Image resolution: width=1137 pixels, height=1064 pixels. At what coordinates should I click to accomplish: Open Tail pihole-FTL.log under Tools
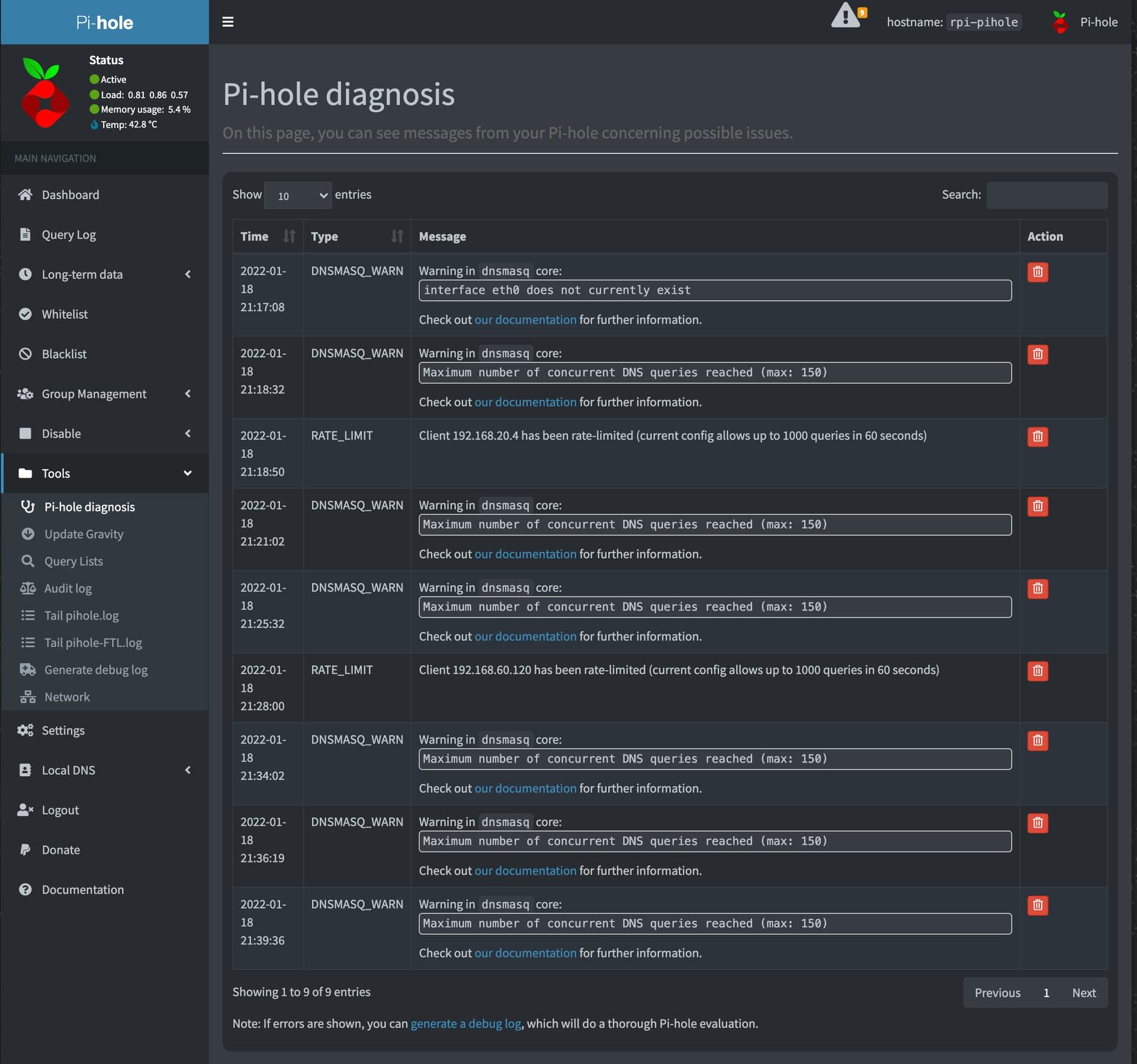[105, 643]
